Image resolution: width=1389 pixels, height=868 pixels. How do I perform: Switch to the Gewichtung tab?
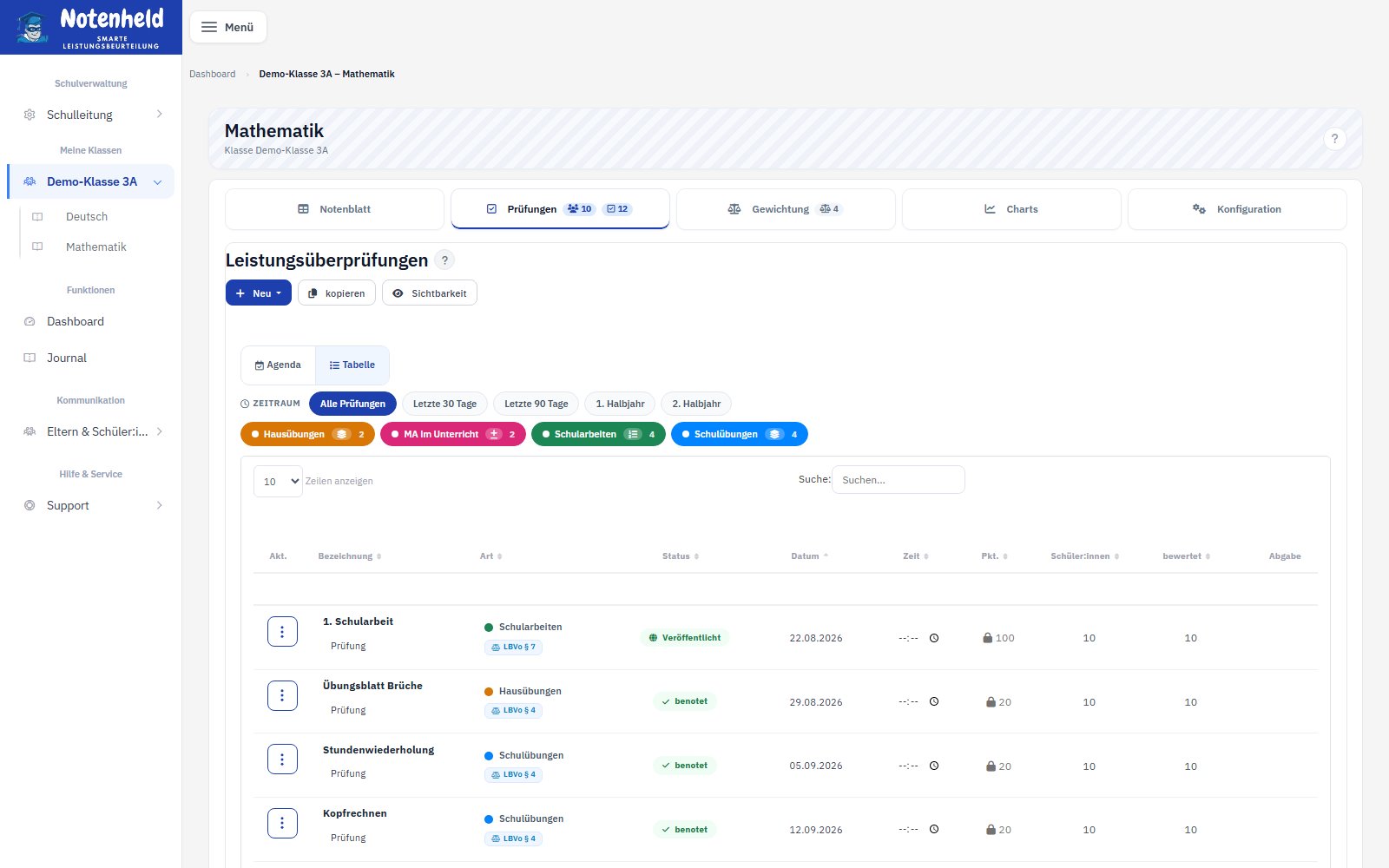coord(786,209)
